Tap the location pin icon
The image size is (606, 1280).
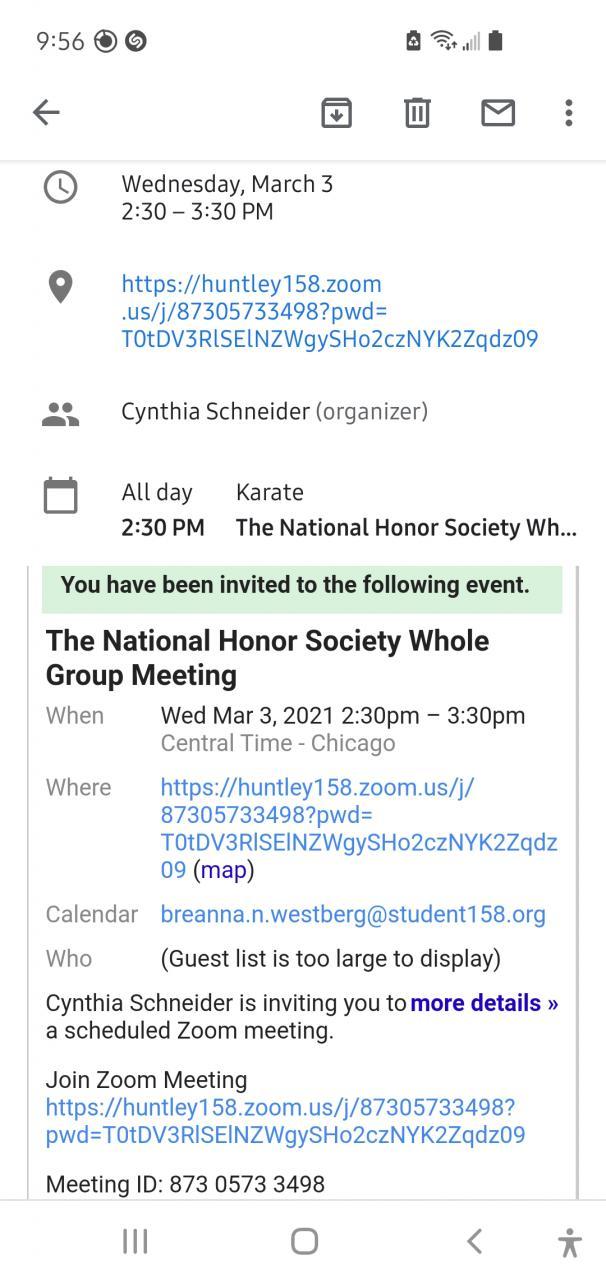(61, 287)
